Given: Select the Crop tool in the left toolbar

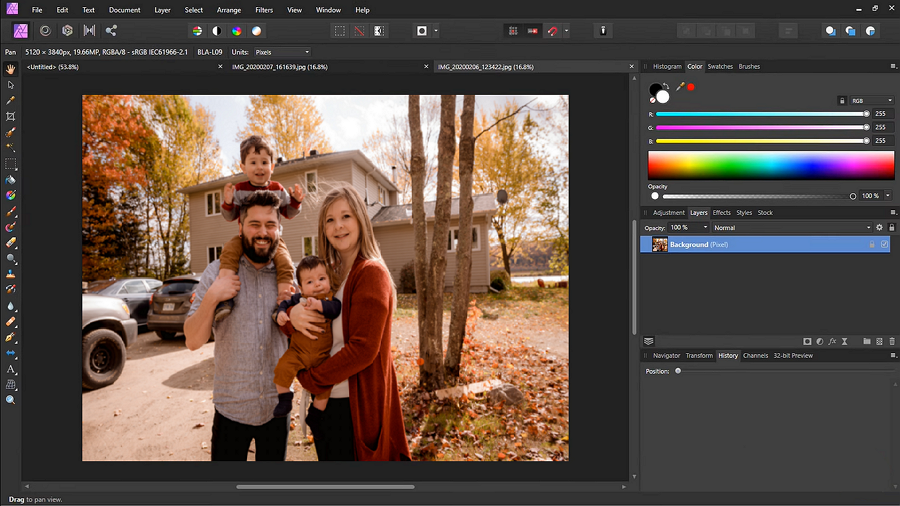Looking at the screenshot, I should [x=11, y=116].
